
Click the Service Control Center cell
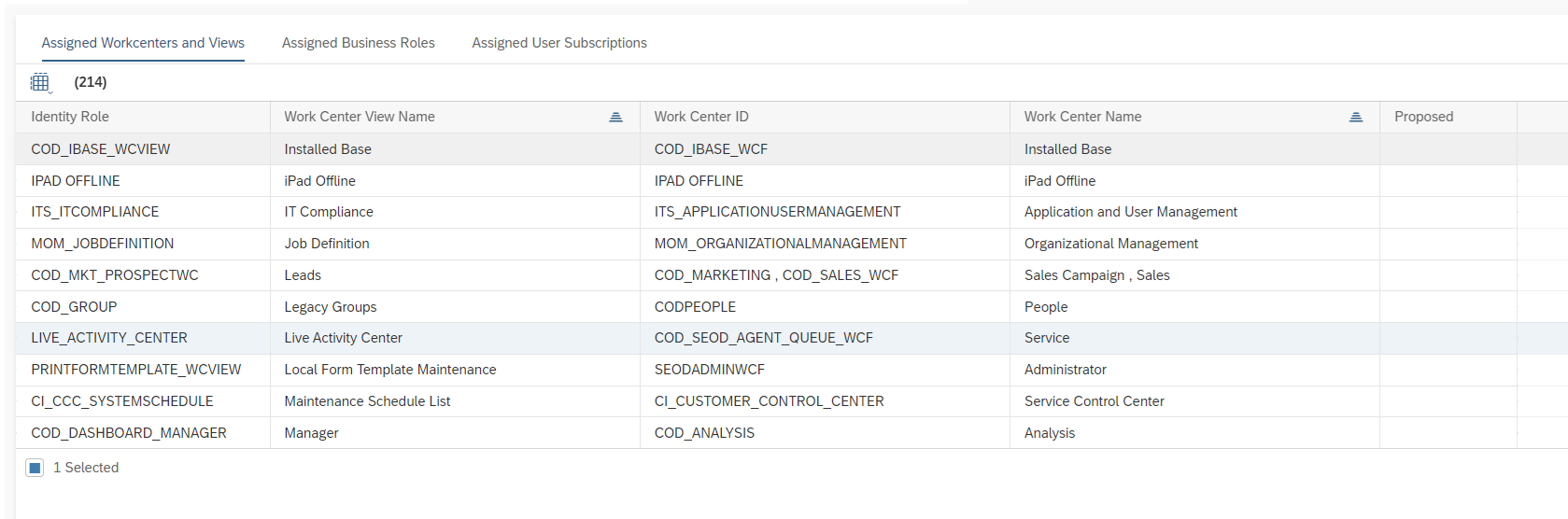point(1094,401)
